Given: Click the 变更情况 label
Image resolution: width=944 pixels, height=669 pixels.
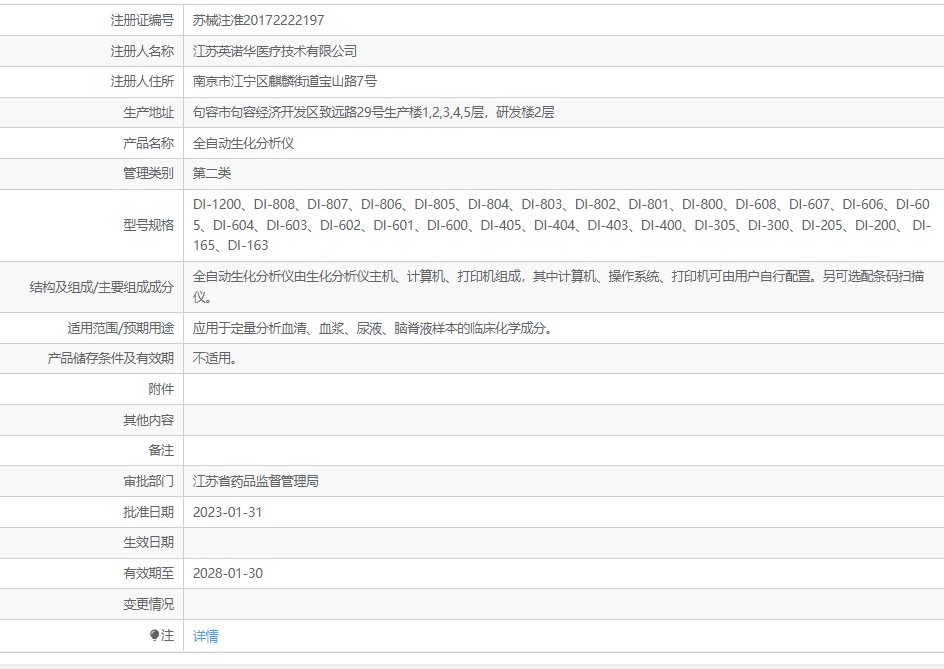Looking at the screenshot, I should tap(149, 604).
